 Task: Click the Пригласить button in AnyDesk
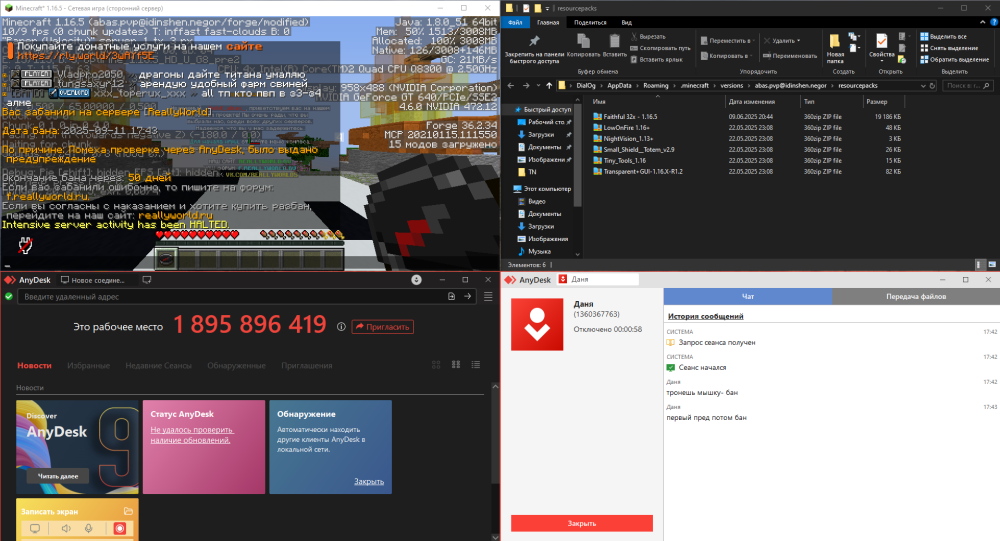pos(383,327)
